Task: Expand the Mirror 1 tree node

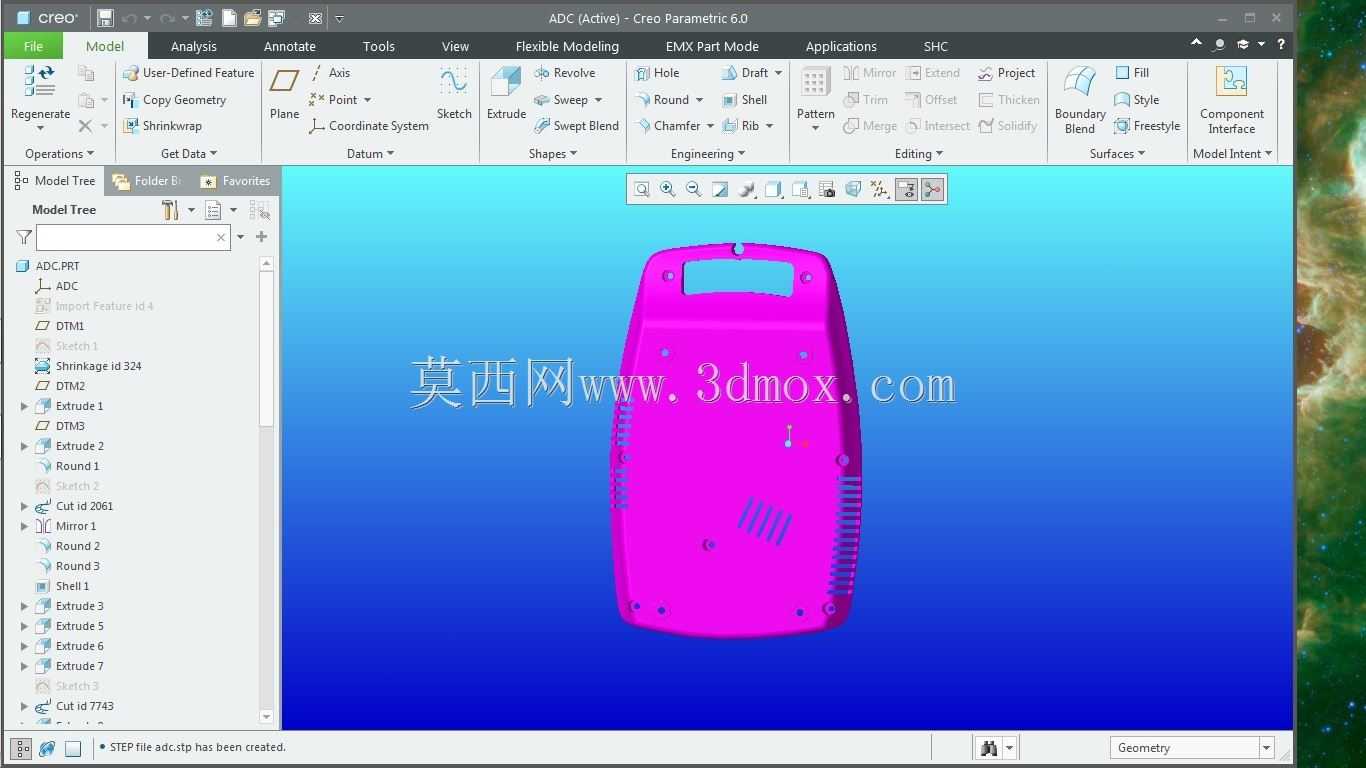Action: coord(24,526)
